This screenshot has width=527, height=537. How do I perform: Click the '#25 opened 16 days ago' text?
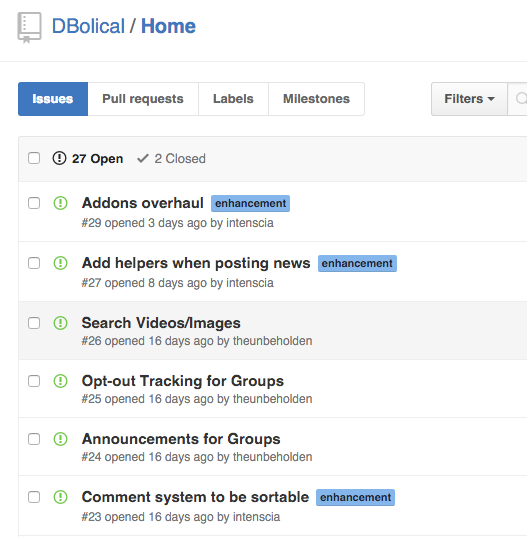point(148,399)
